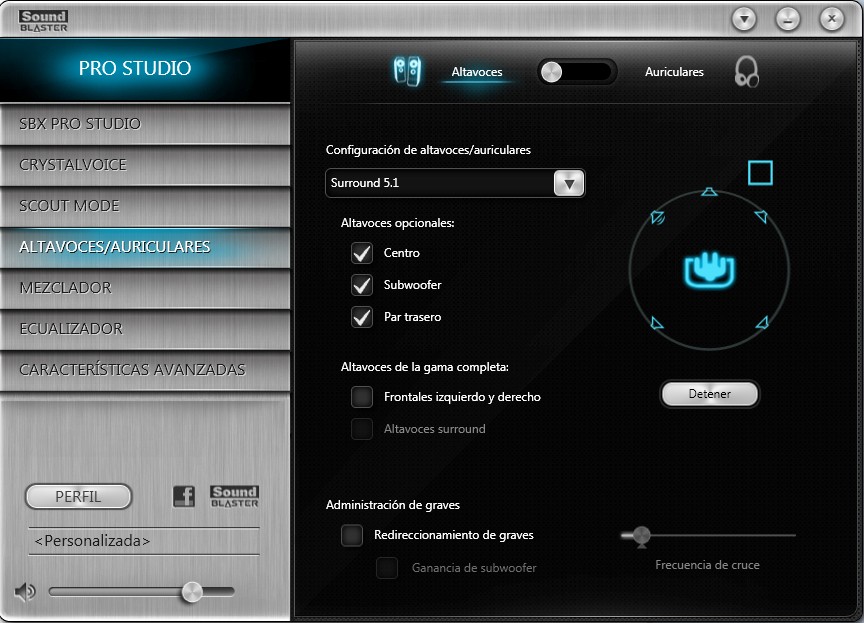Minimize the Sound Blaster window

click(787, 19)
